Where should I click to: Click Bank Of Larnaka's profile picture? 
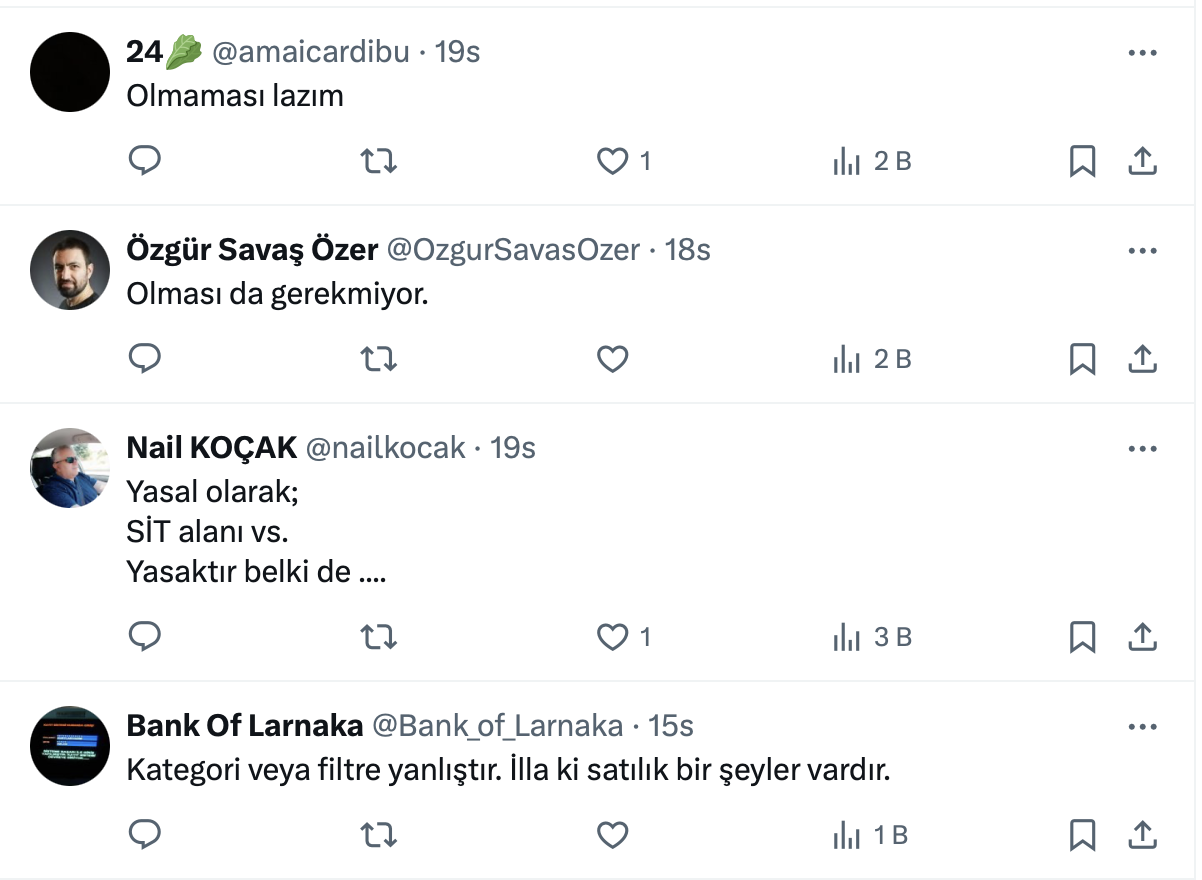70,745
